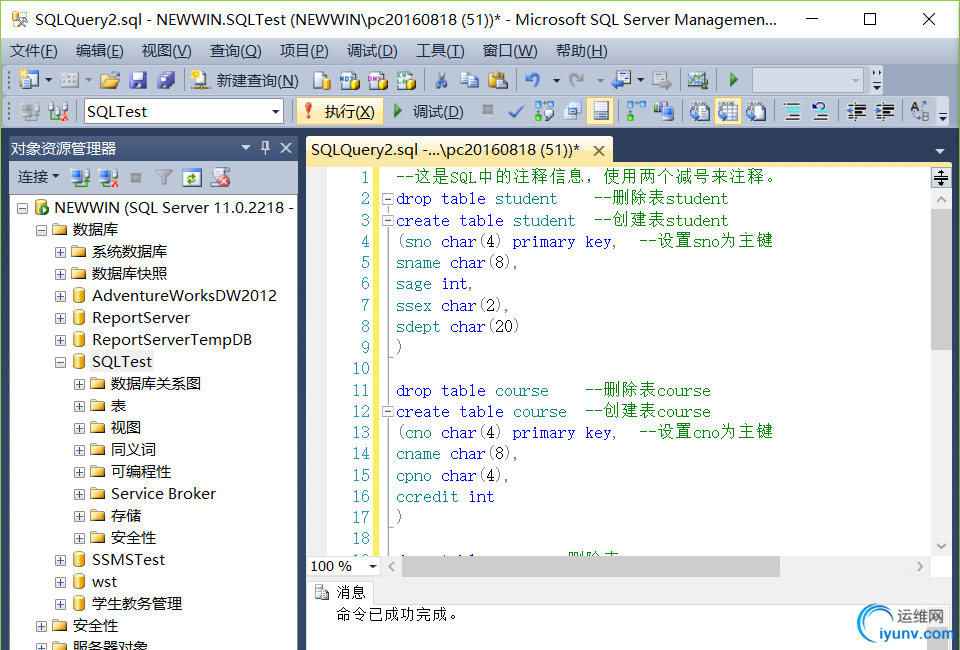
Task: Open file with the folder icon
Action: point(110,80)
